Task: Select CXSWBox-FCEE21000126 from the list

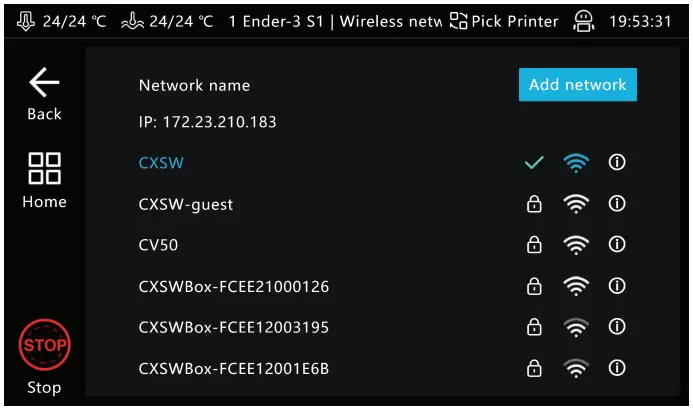Action: pos(234,287)
